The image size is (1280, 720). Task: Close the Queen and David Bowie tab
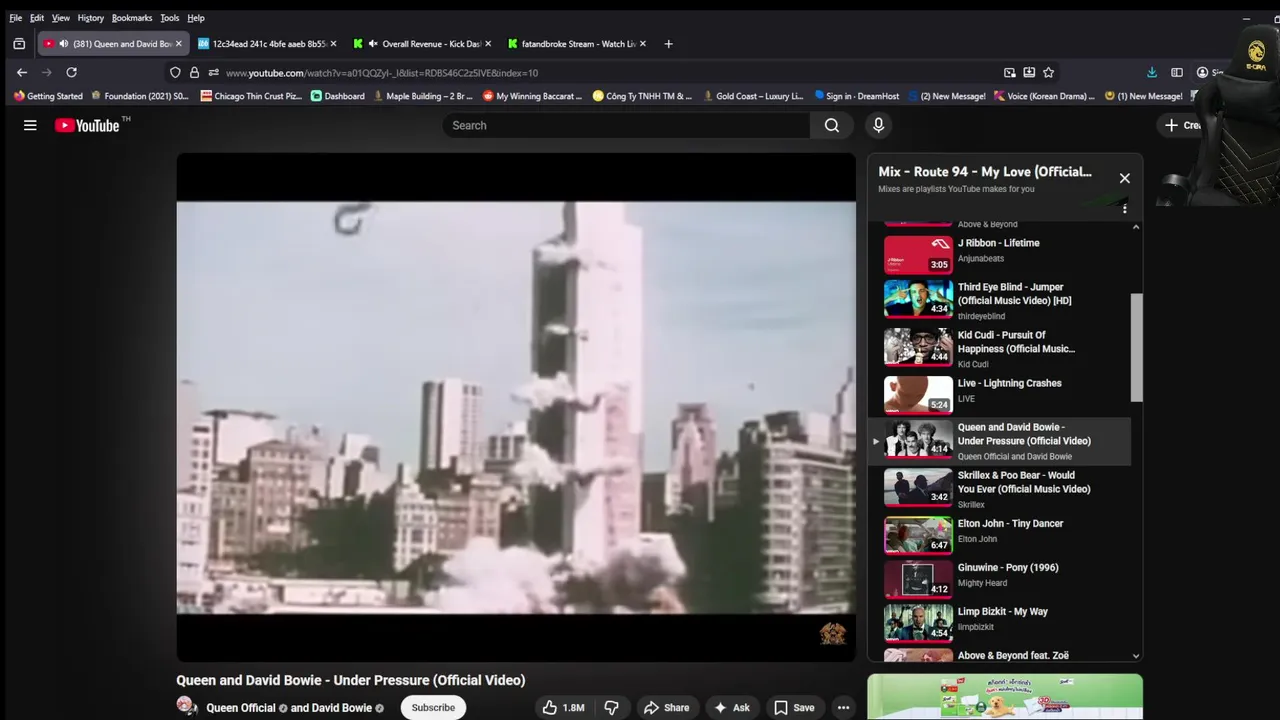[x=179, y=44]
